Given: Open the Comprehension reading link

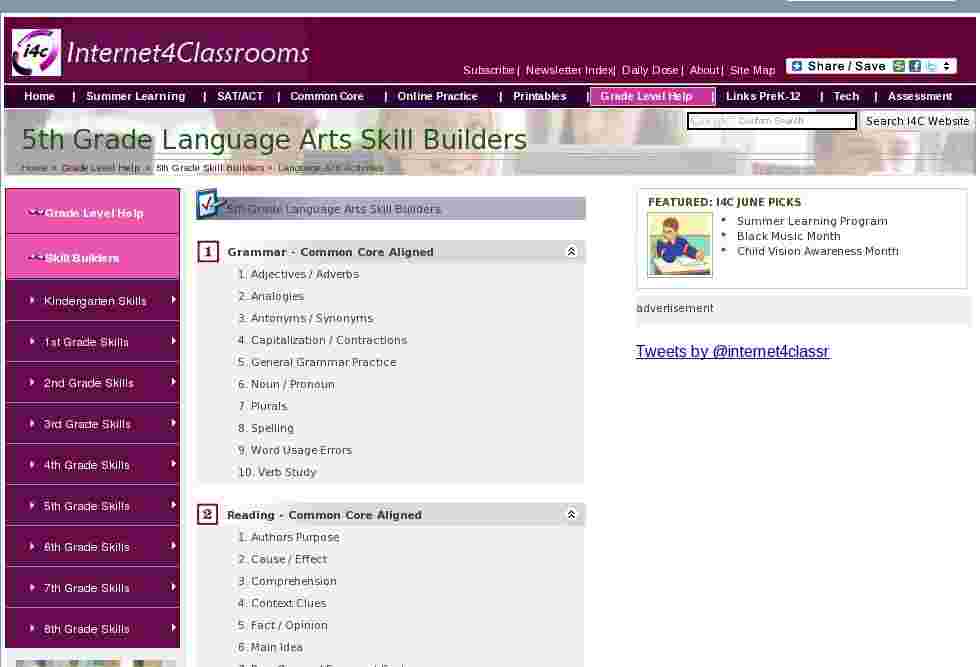Looking at the screenshot, I should click(293, 581).
